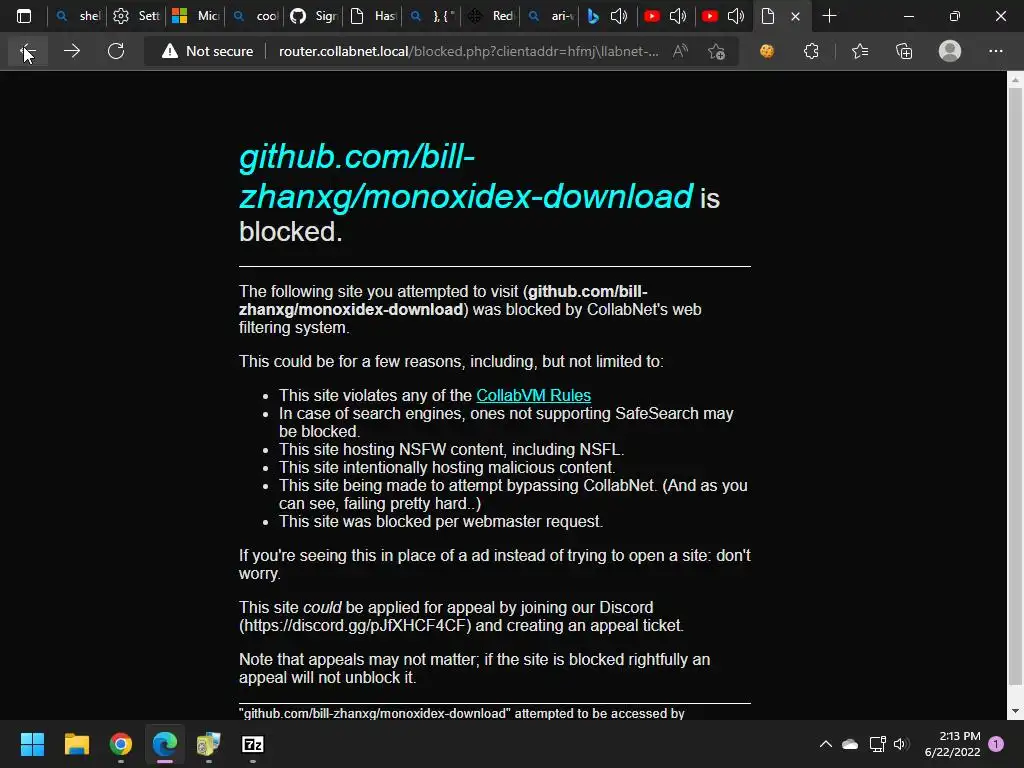
Task: Click the discord.gg/pJfXHCF4CF invite text
Action: 355,625
